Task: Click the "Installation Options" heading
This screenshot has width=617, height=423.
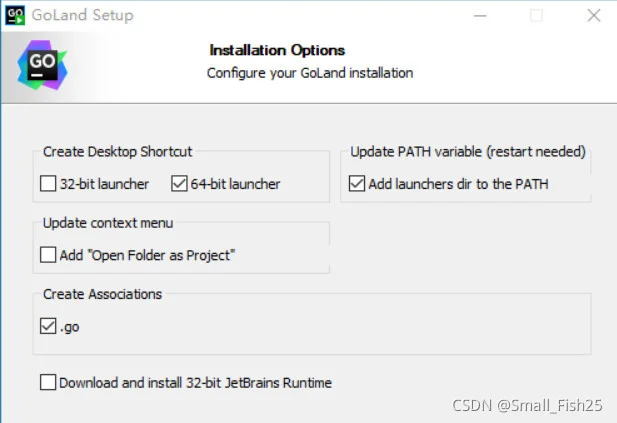Action: pos(277,50)
